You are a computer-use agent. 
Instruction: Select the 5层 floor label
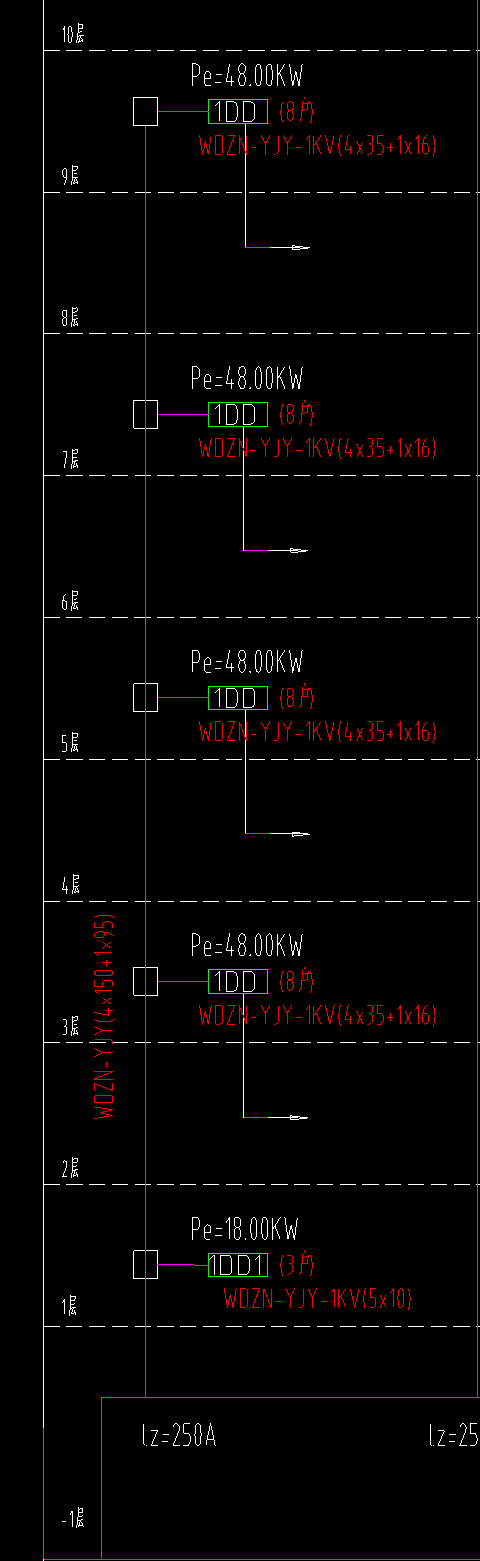(70, 744)
